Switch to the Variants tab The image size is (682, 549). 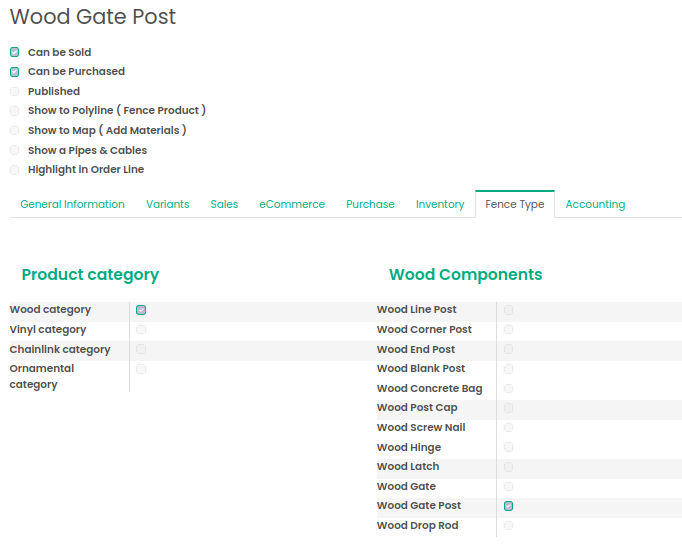click(167, 204)
